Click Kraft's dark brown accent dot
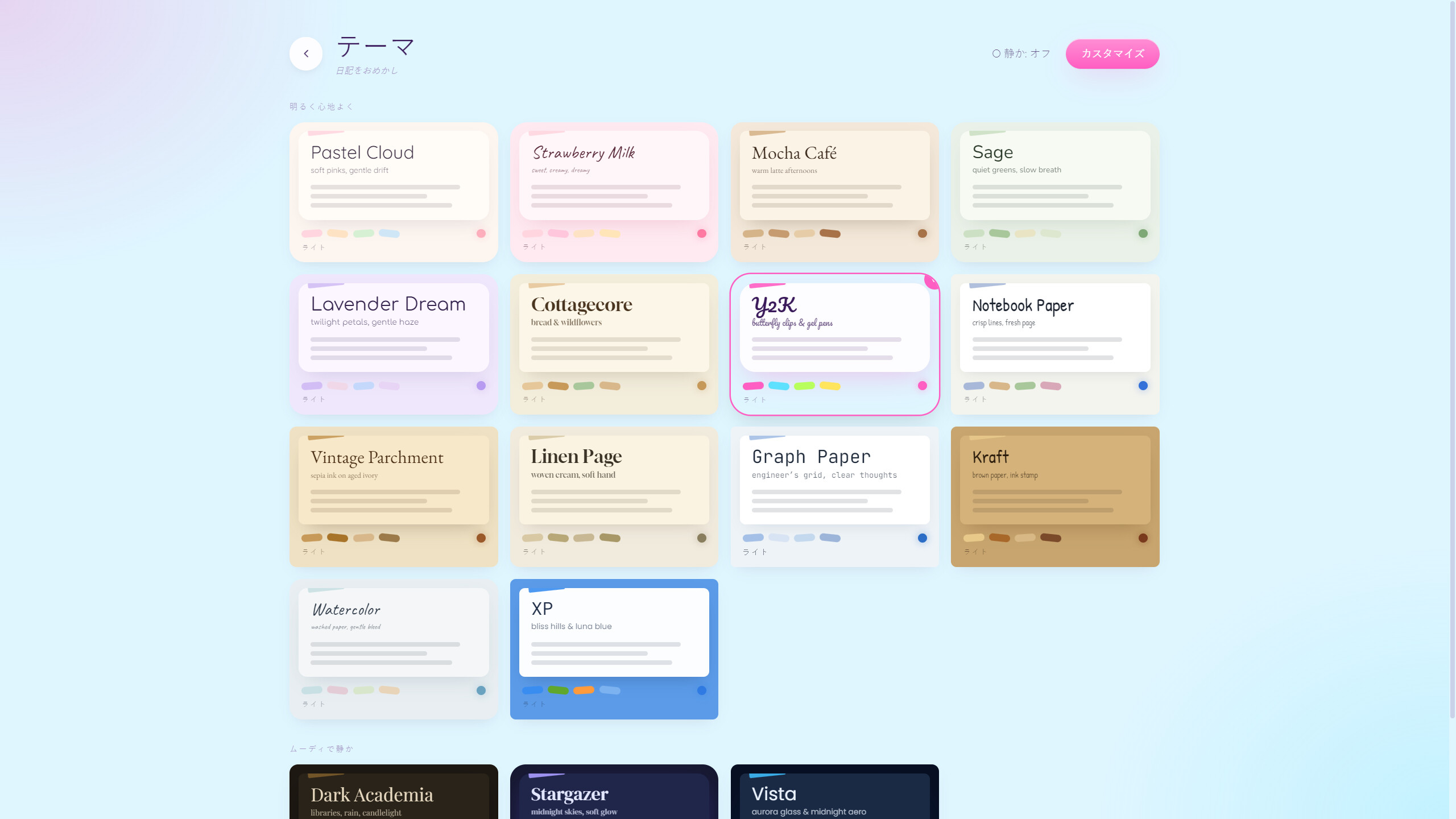The image size is (1456, 819). click(1143, 538)
